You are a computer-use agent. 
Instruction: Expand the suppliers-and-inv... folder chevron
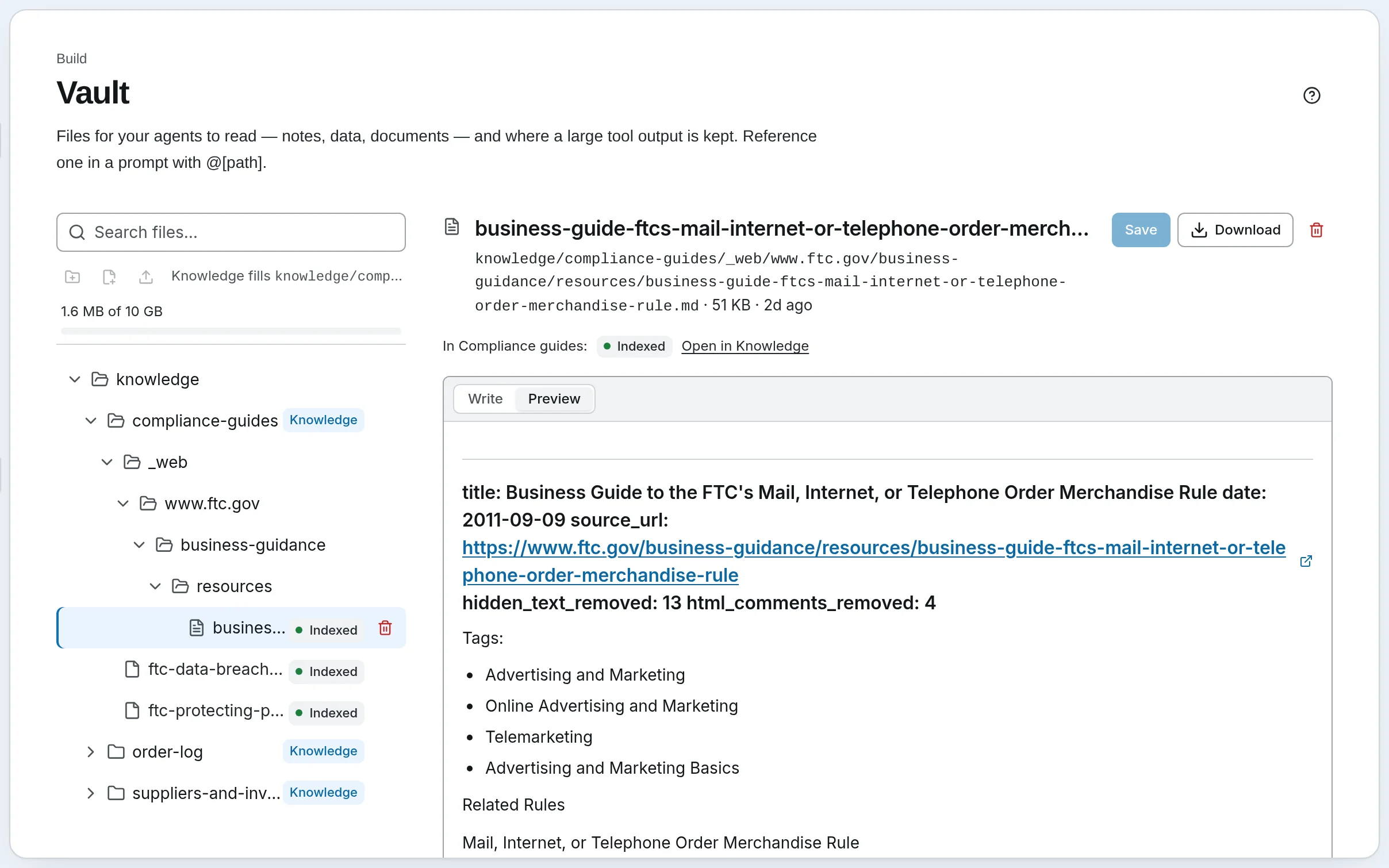(x=91, y=793)
